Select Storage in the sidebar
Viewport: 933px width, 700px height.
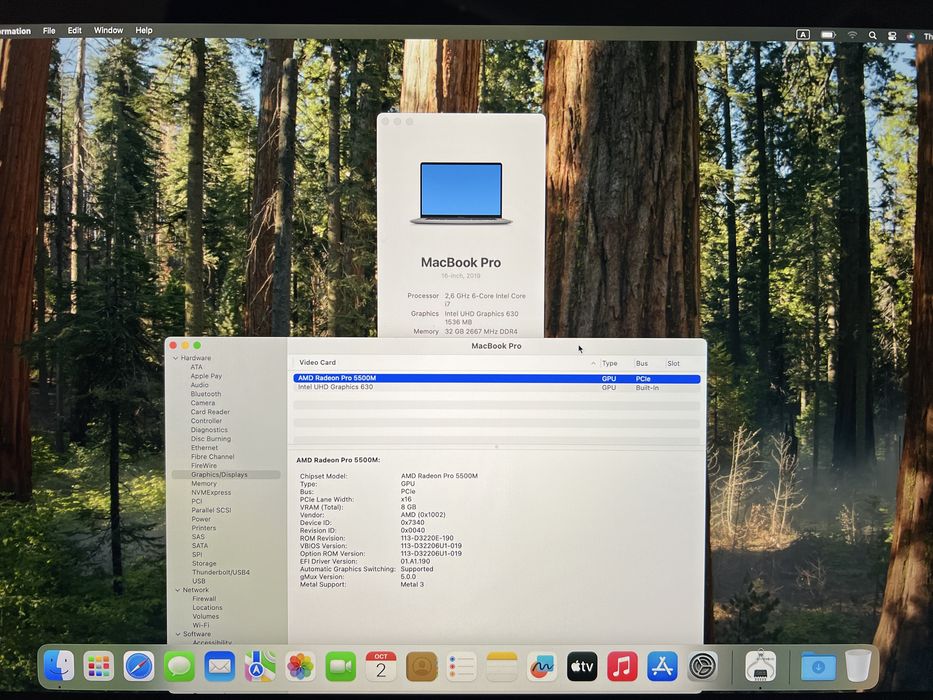coord(204,564)
